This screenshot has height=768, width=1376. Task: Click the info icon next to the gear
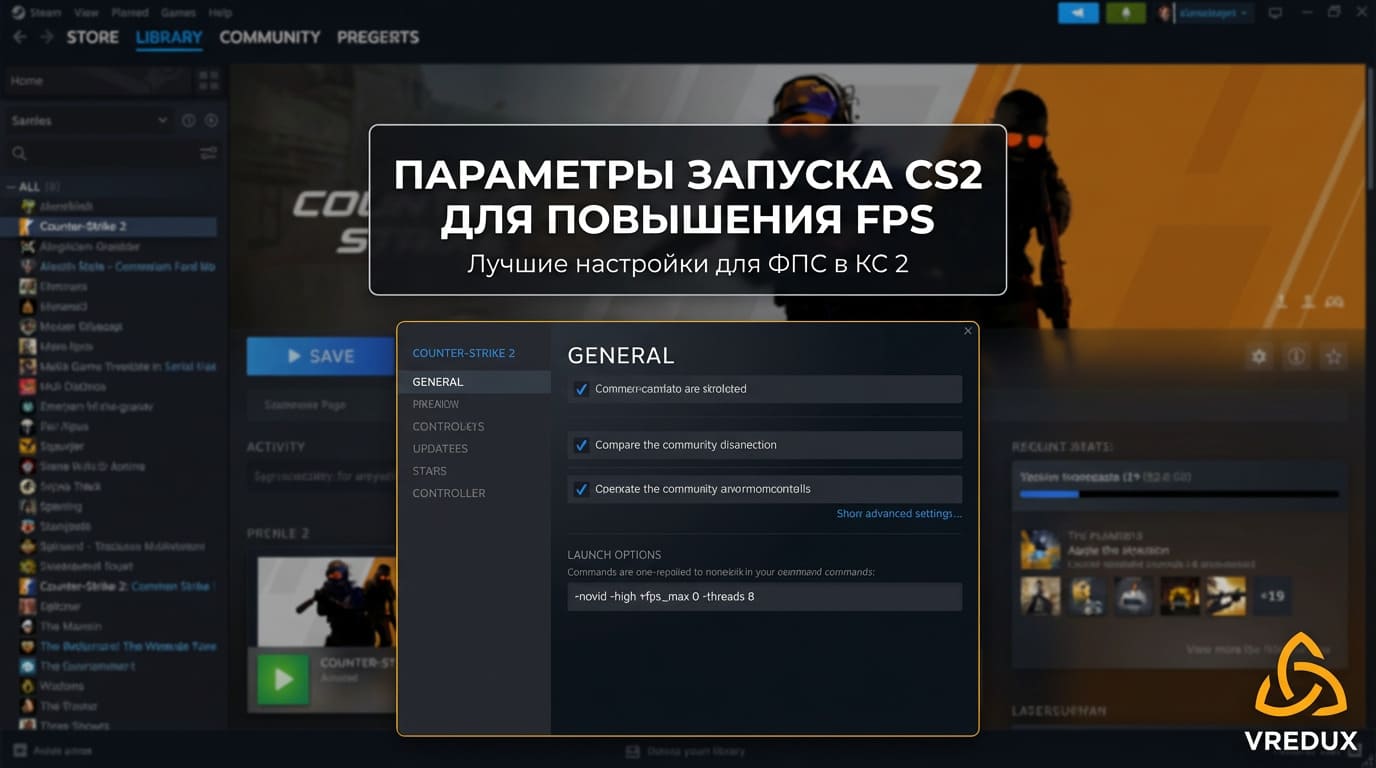[1296, 356]
